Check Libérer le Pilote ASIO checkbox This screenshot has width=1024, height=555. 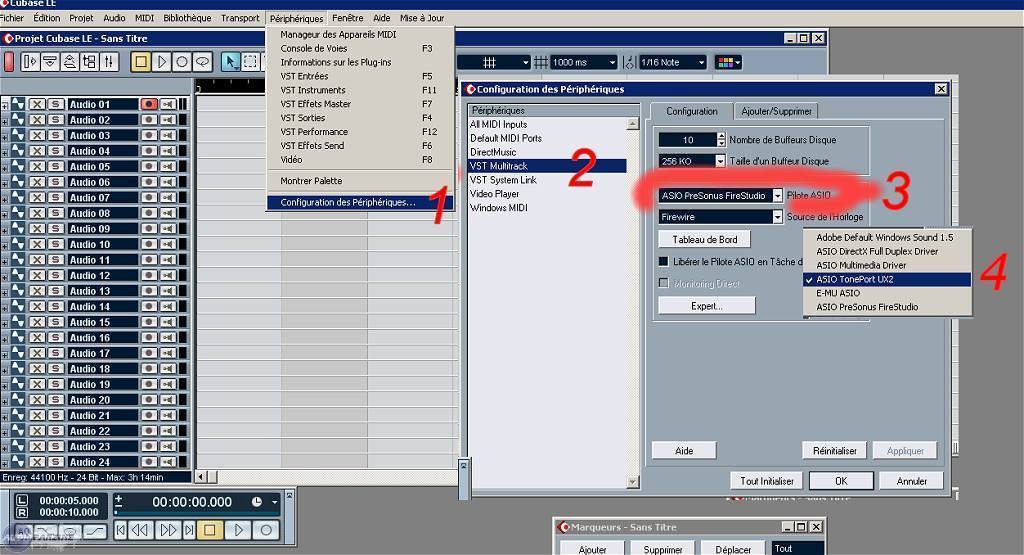click(x=664, y=261)
